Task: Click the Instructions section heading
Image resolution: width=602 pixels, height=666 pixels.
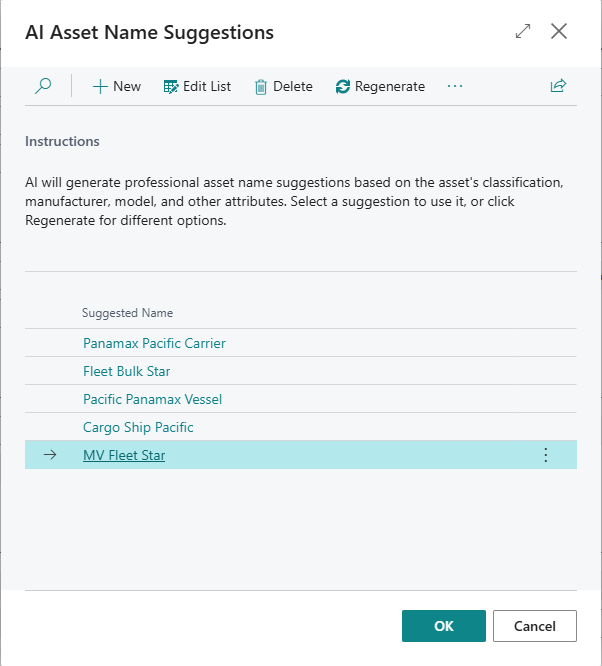Action: (62, 141)
